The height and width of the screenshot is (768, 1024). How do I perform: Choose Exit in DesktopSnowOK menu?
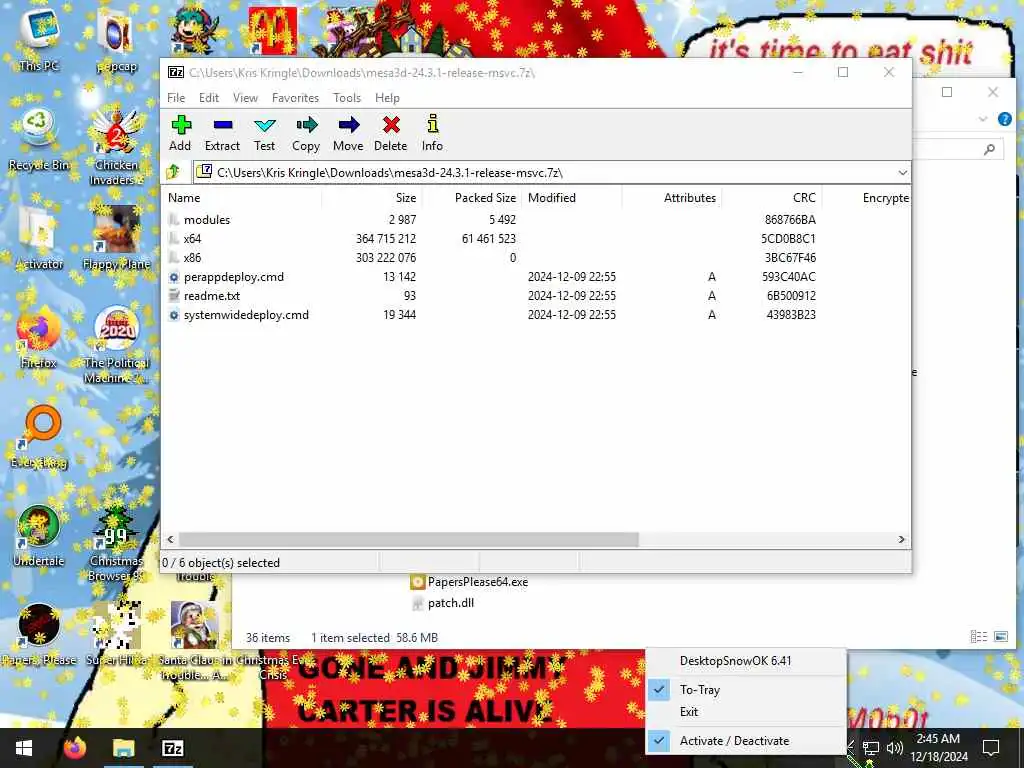745,712
